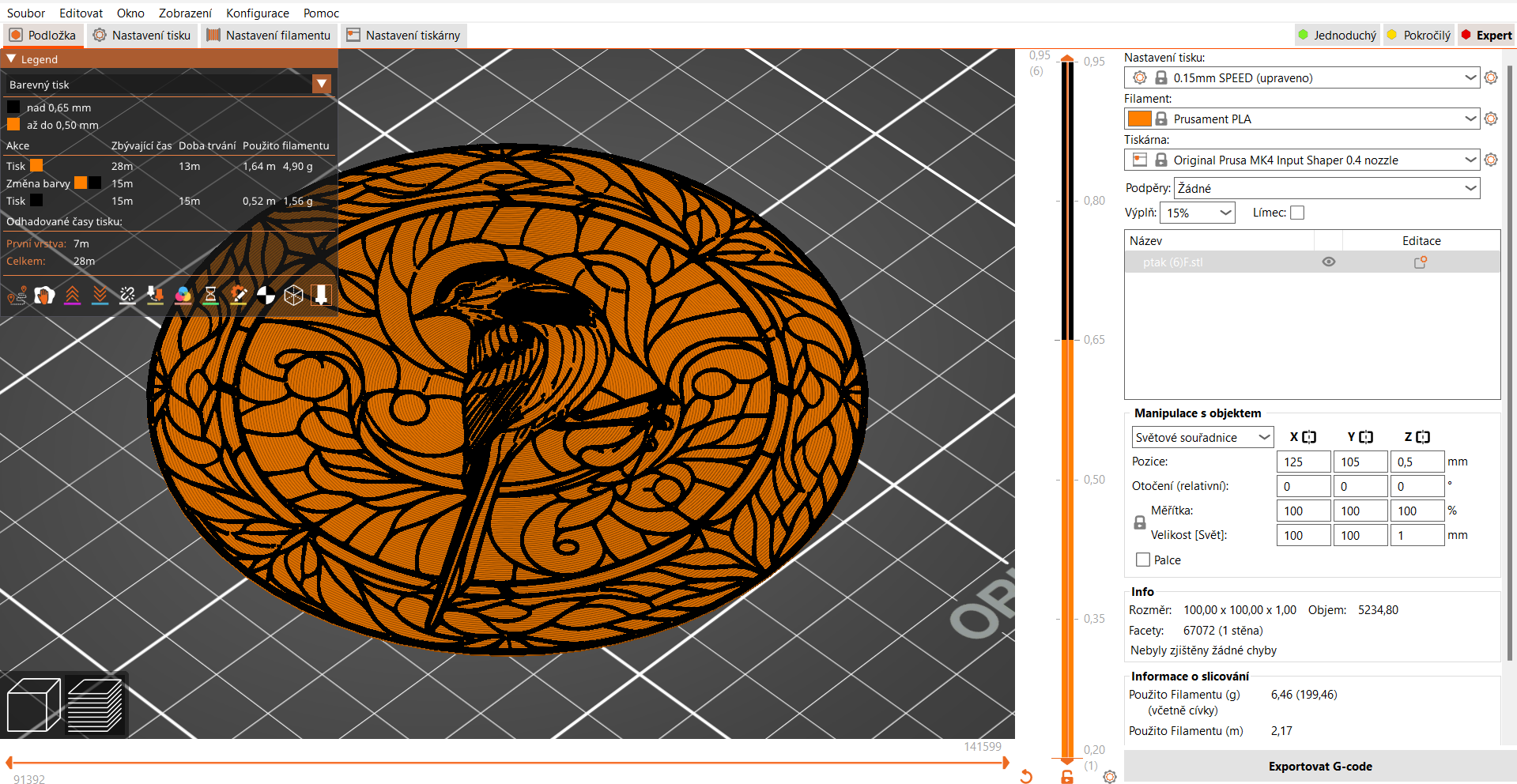This screenshot has width=1517, height=784.
Task: Open the Pomoc menu
Action: pos(321,13)
